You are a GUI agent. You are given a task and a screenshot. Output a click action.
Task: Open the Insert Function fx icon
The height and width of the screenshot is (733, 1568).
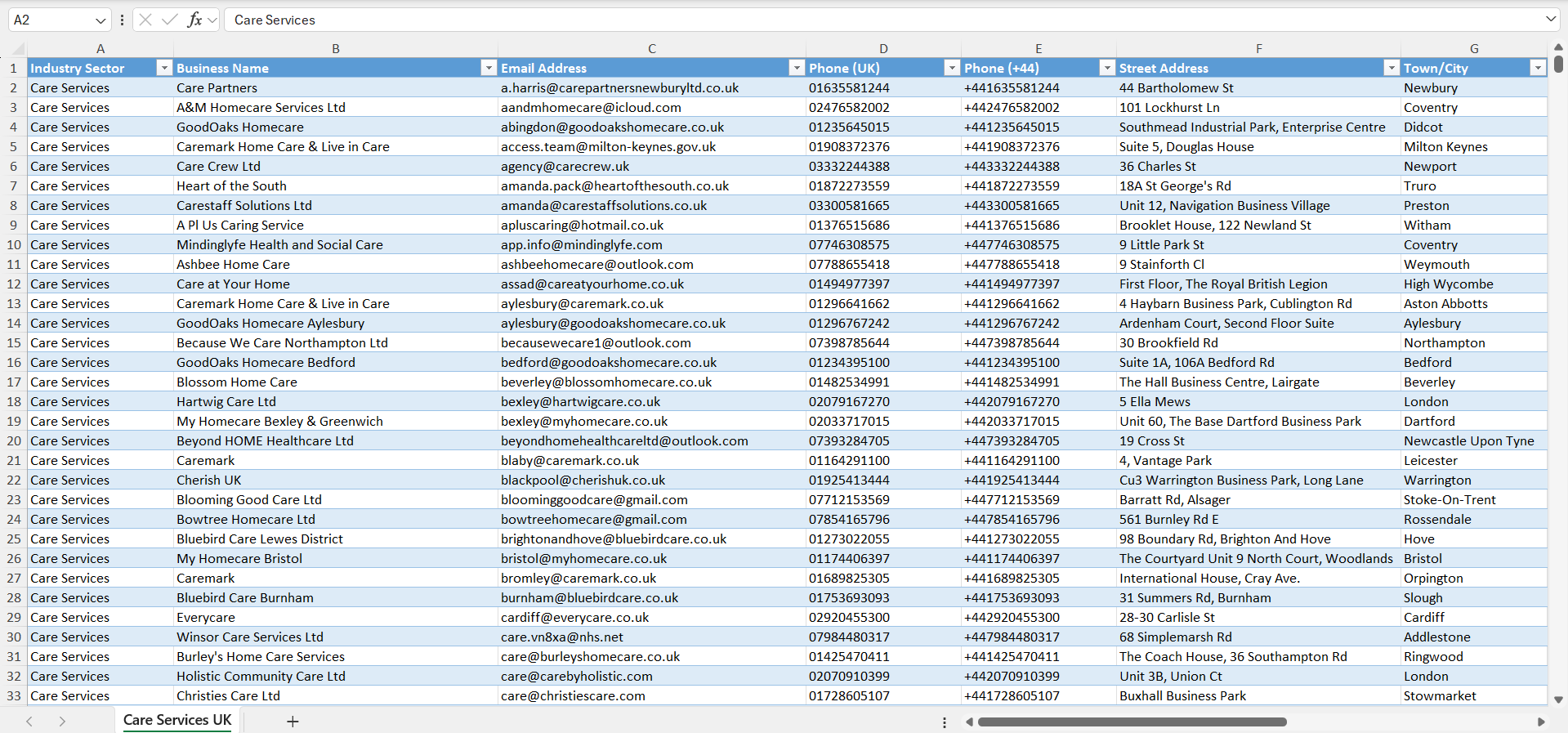coord(194,20)
